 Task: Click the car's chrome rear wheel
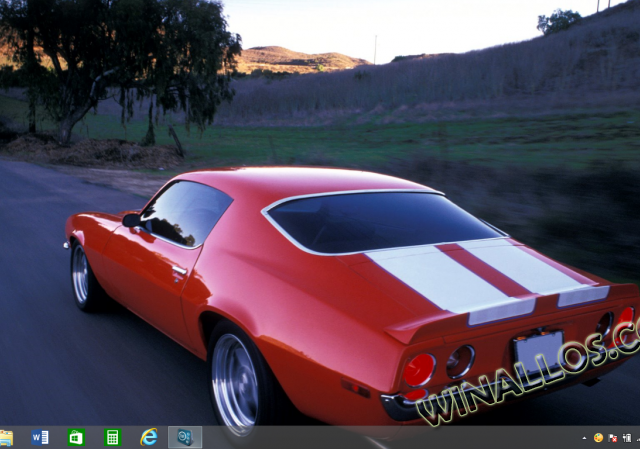pos(236,383)
